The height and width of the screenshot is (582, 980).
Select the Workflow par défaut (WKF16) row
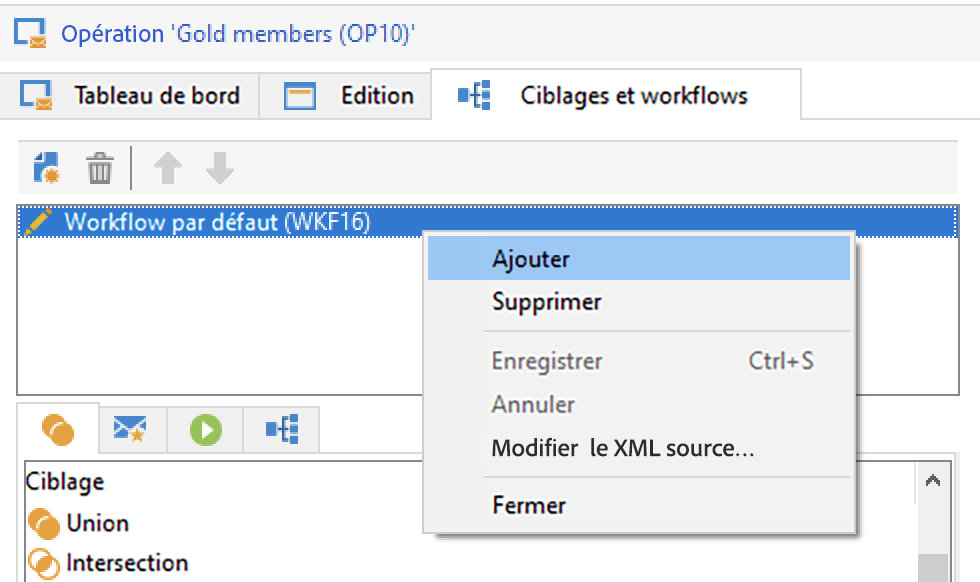(x=488, y=221)
